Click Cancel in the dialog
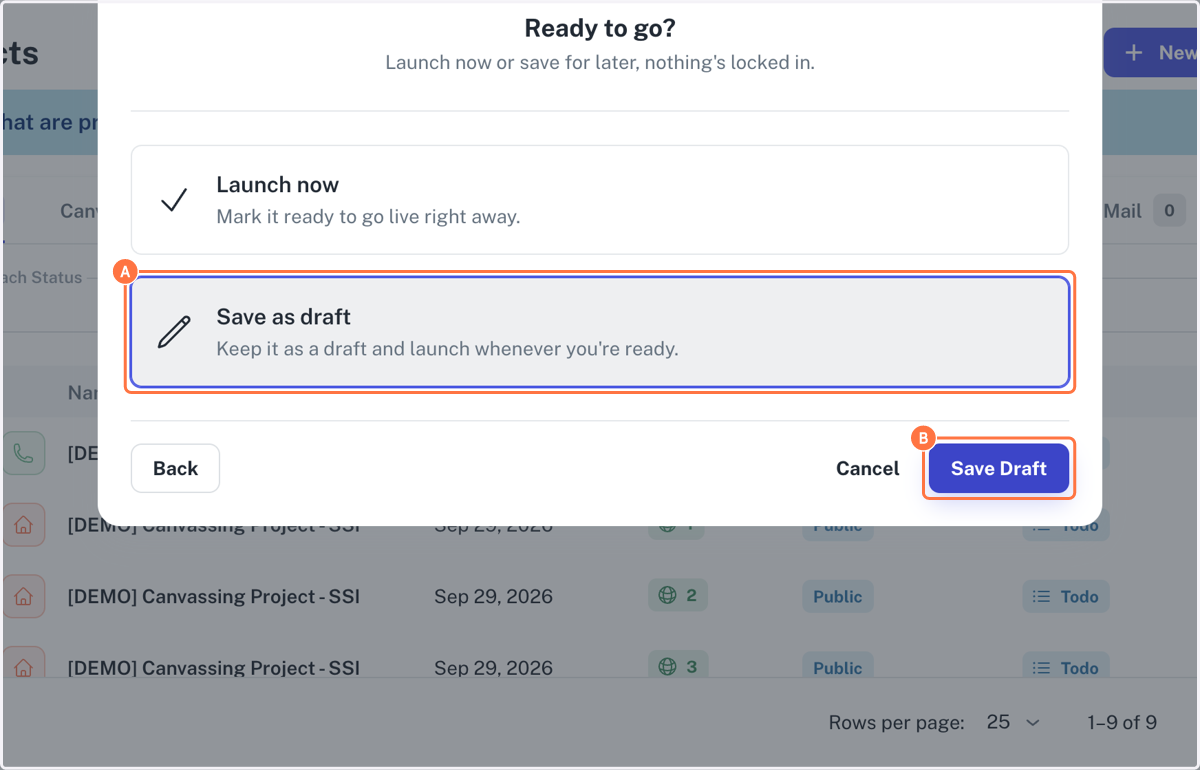 (867, 468)
